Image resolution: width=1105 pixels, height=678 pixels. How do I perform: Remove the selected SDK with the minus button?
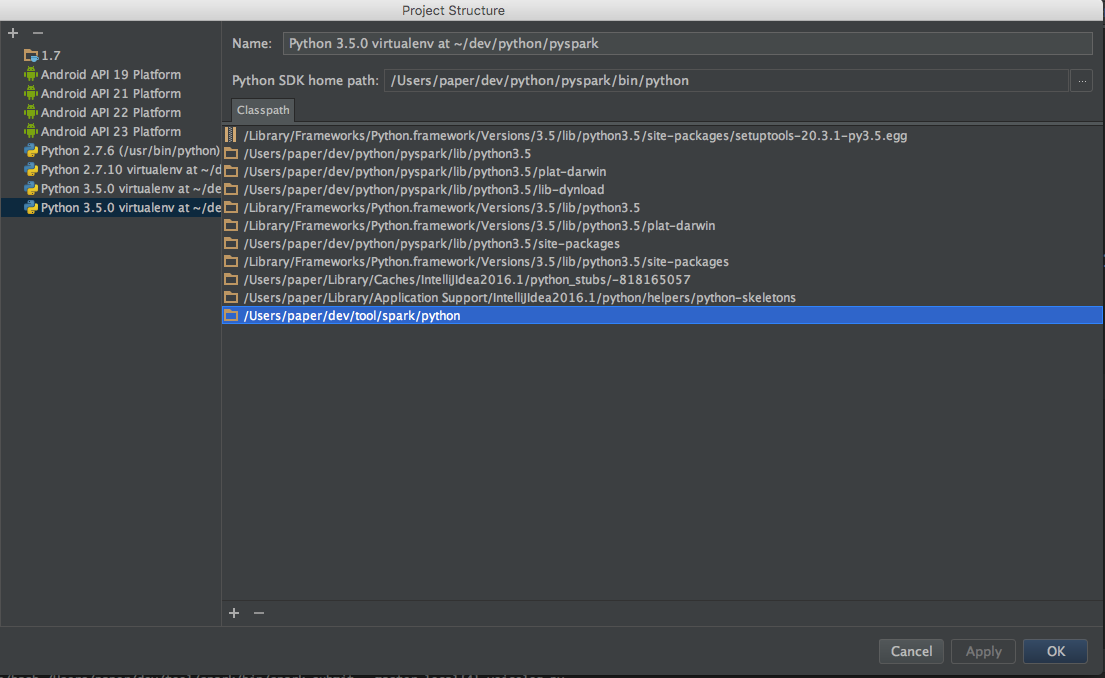tap(38, 33)
